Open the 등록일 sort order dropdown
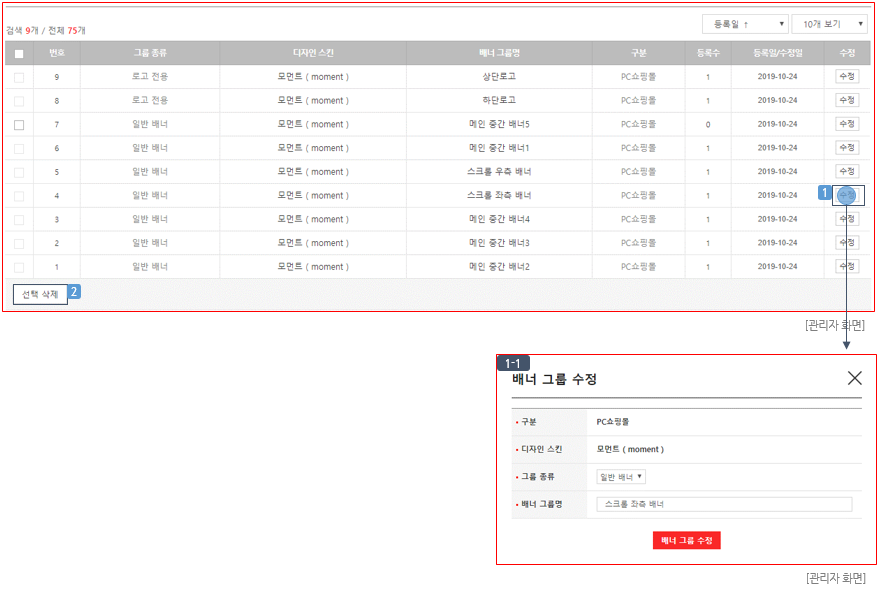 745,24
